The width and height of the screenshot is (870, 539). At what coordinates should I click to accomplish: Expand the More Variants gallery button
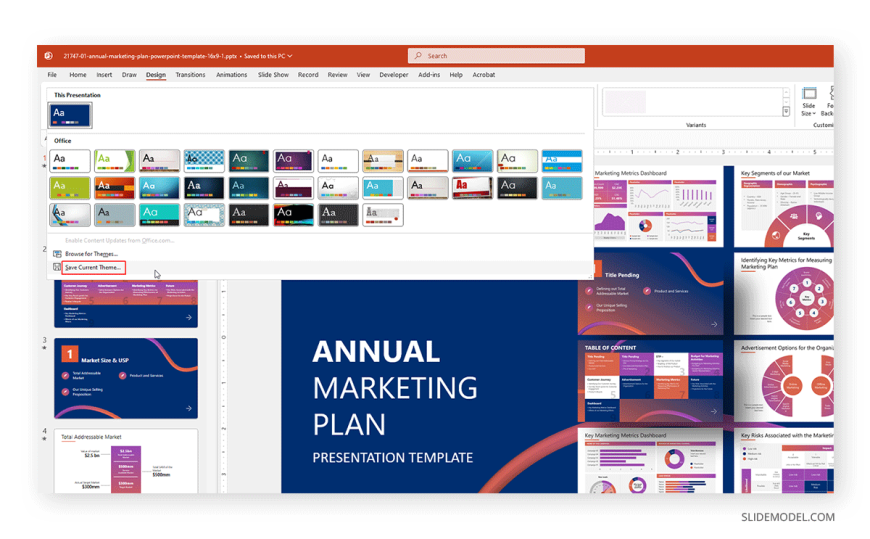[786, 112]
